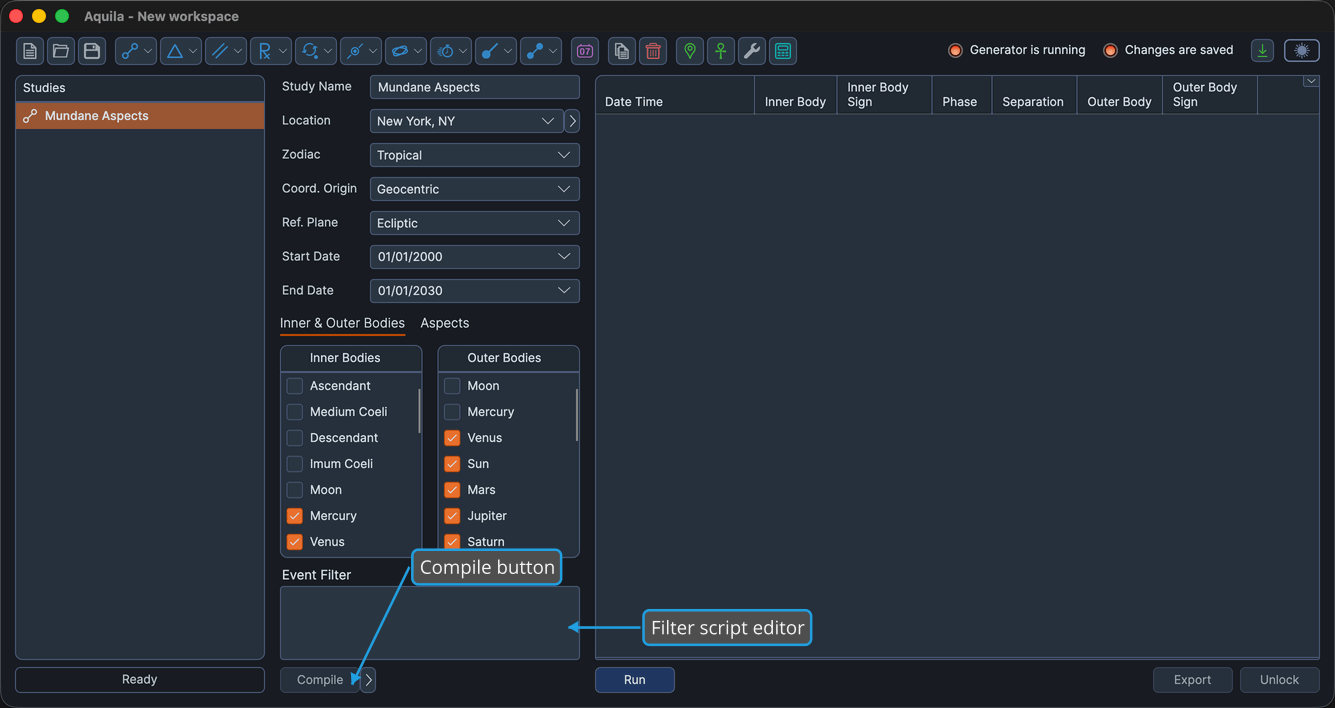Click the Outer Body column header

tap(1120, 95)
